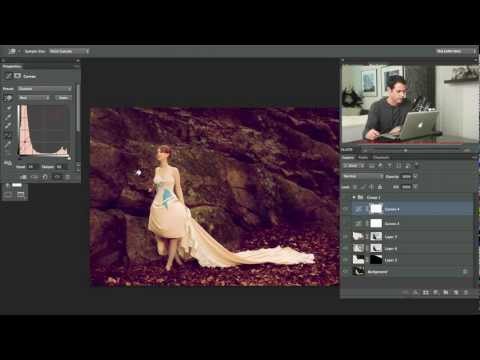This screenshot has height=360, width=480.
Task: Switch to the Layers tab
Action: coord(348,157)
